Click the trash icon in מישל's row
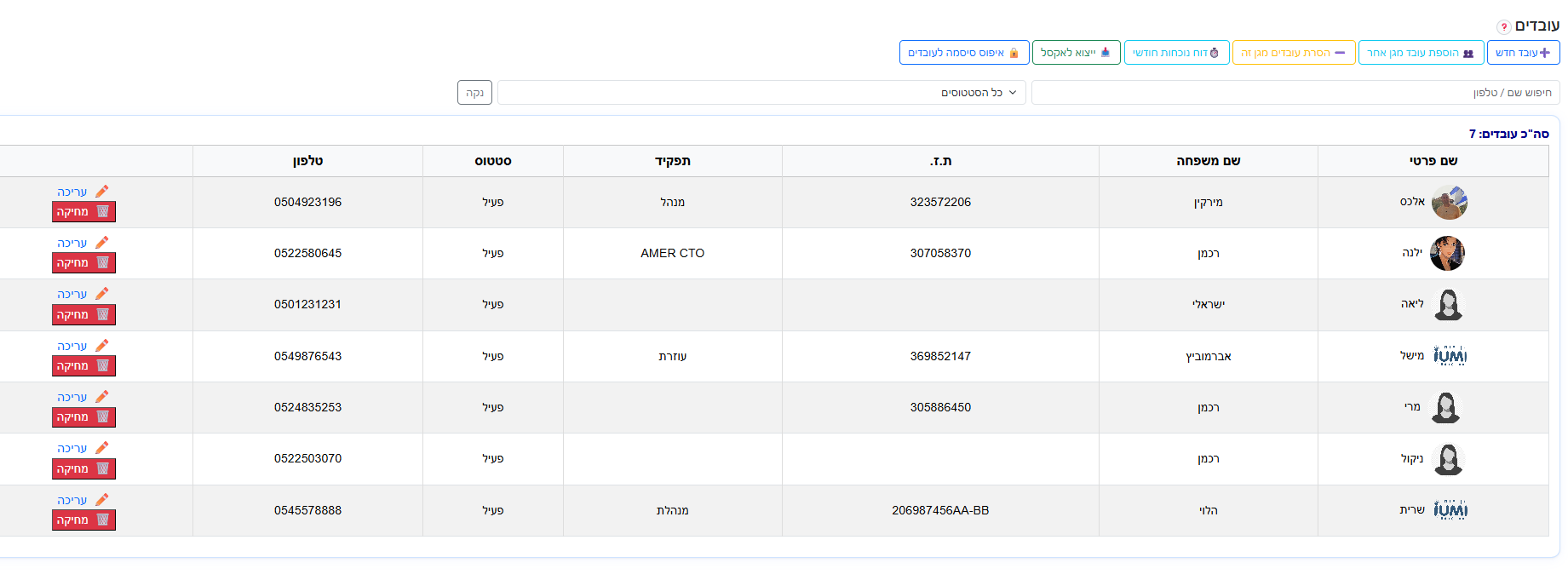The image size is (1568, 580). pyautogui.click(x=103, y=365)
